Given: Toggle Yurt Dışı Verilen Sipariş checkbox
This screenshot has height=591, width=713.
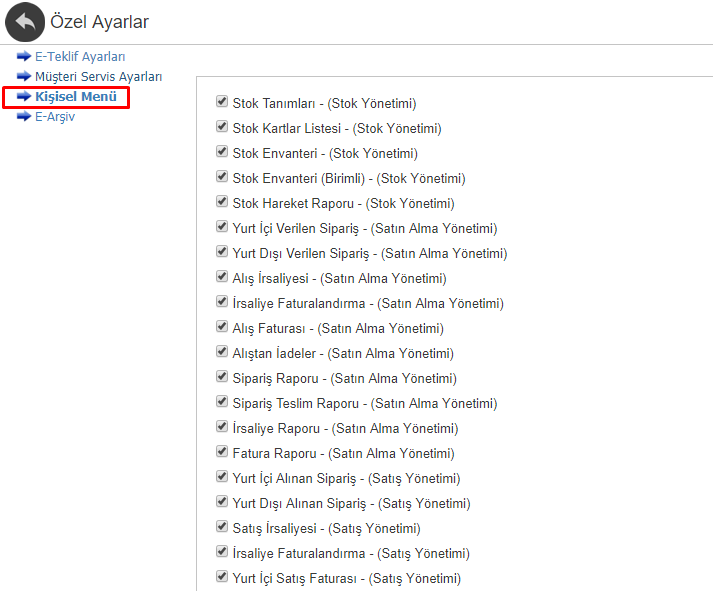Looking at the screenshot, I should 222,251.
